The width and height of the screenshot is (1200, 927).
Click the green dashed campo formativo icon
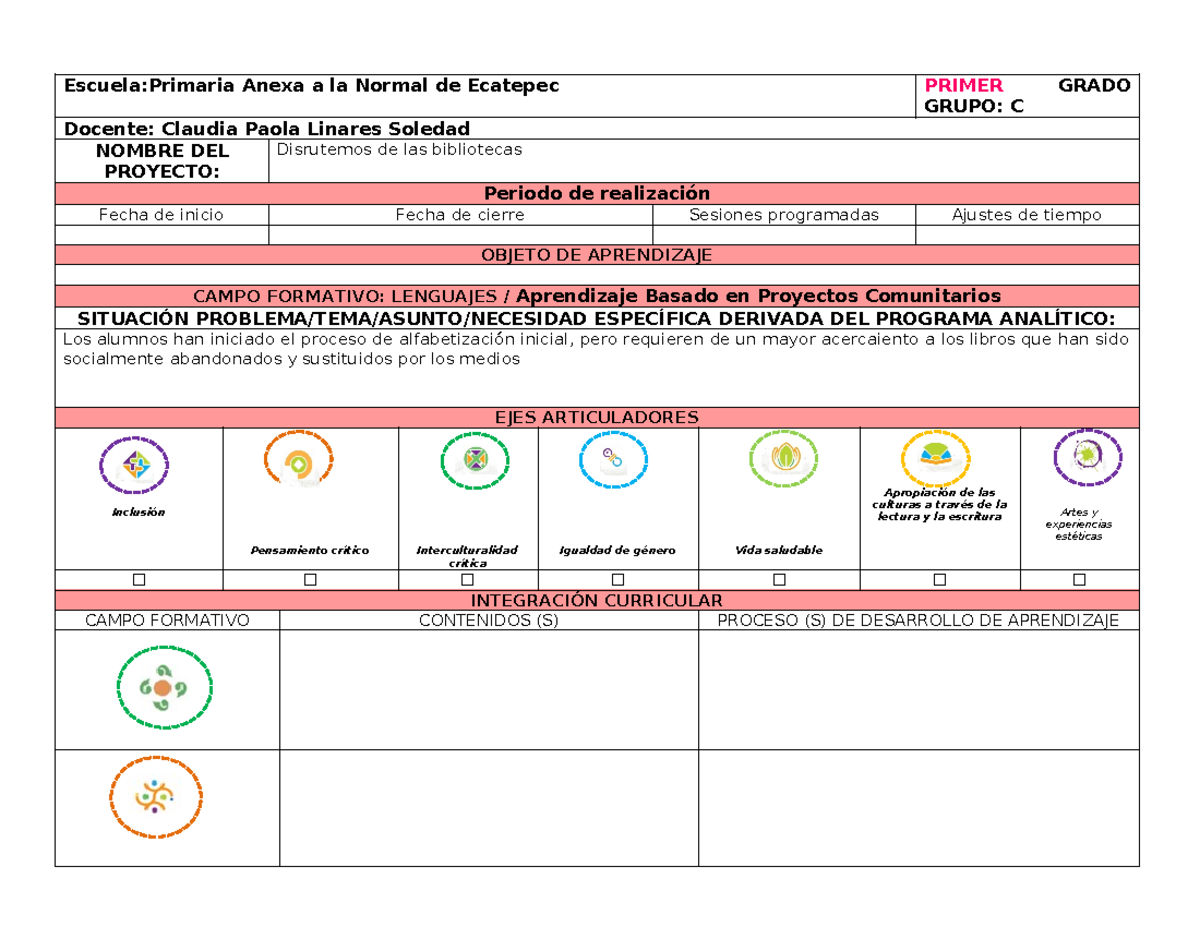165,690
